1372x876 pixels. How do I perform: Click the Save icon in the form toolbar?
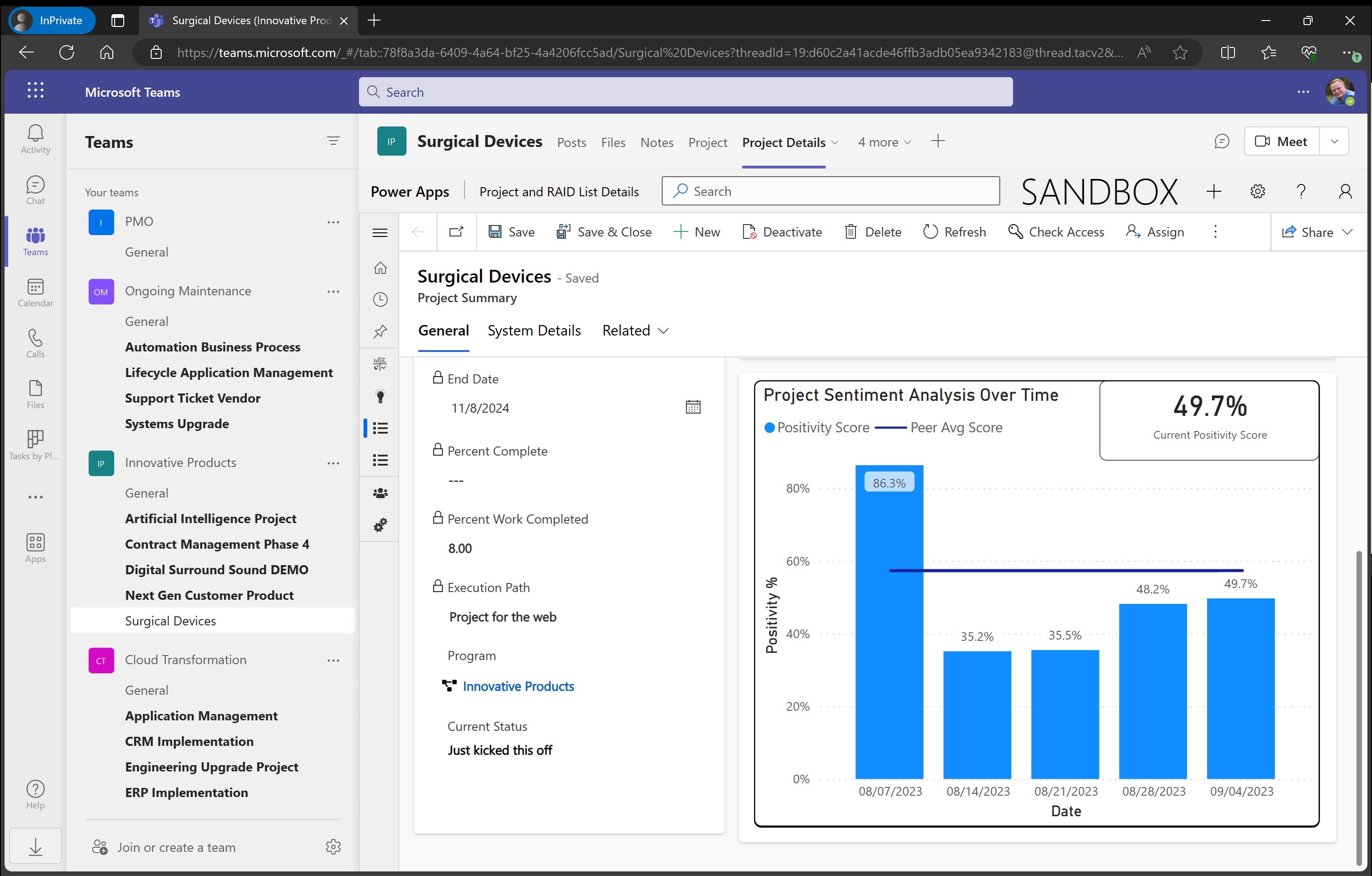click(x=496, y=232)
